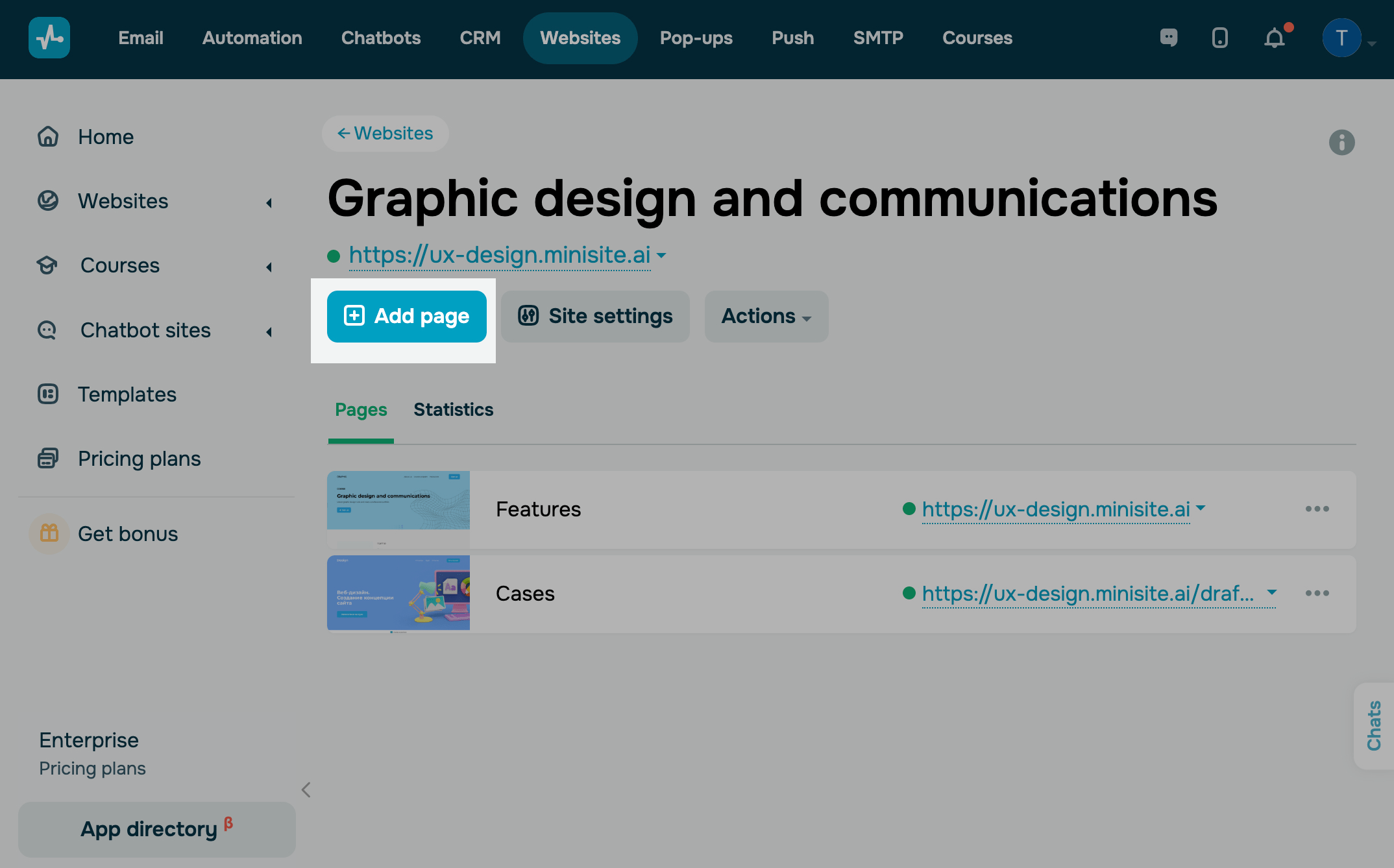Open the notifications bell icon
This screenshot has width=1394, height=868.
coord(1275,38)
